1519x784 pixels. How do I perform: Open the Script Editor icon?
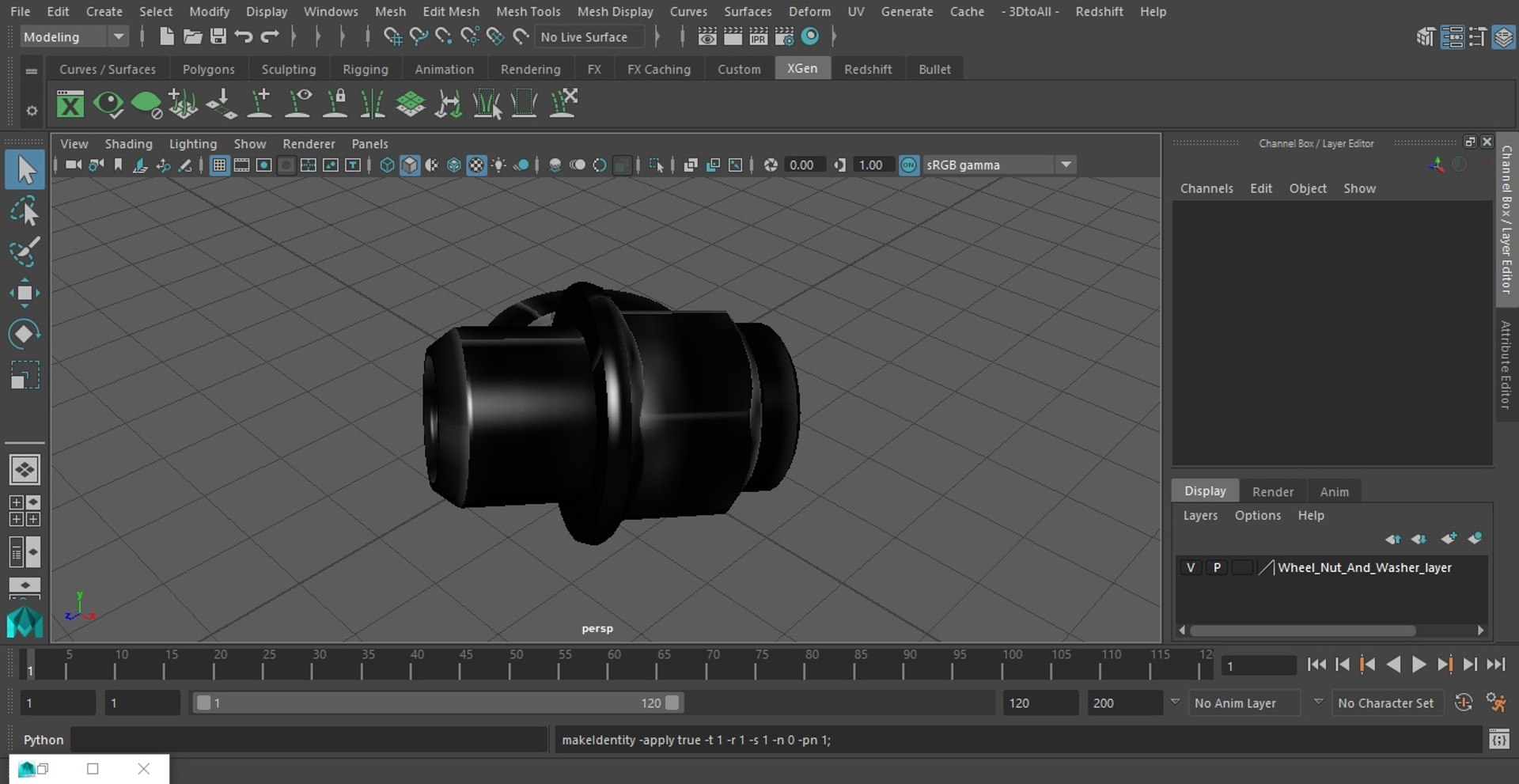[x=1498, y=740]
